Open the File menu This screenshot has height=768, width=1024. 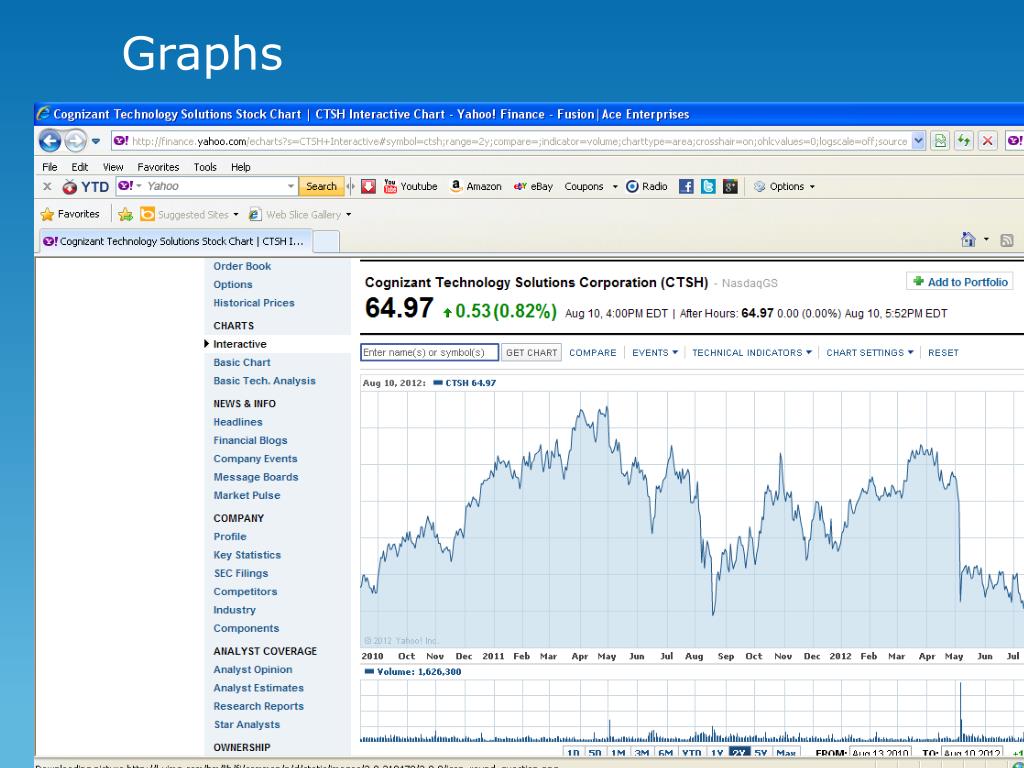click(50, 167)
